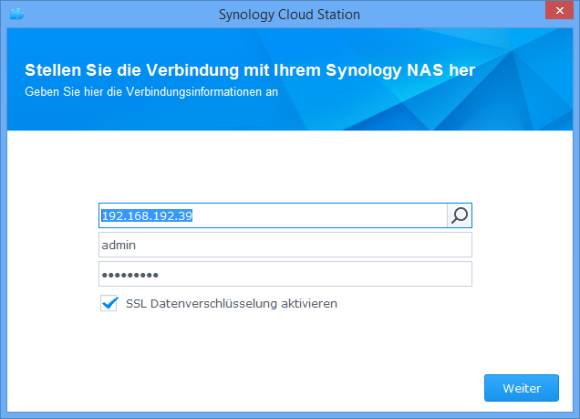Click the Stellen Sie die Verbindung heading

[x=250, y=70]
